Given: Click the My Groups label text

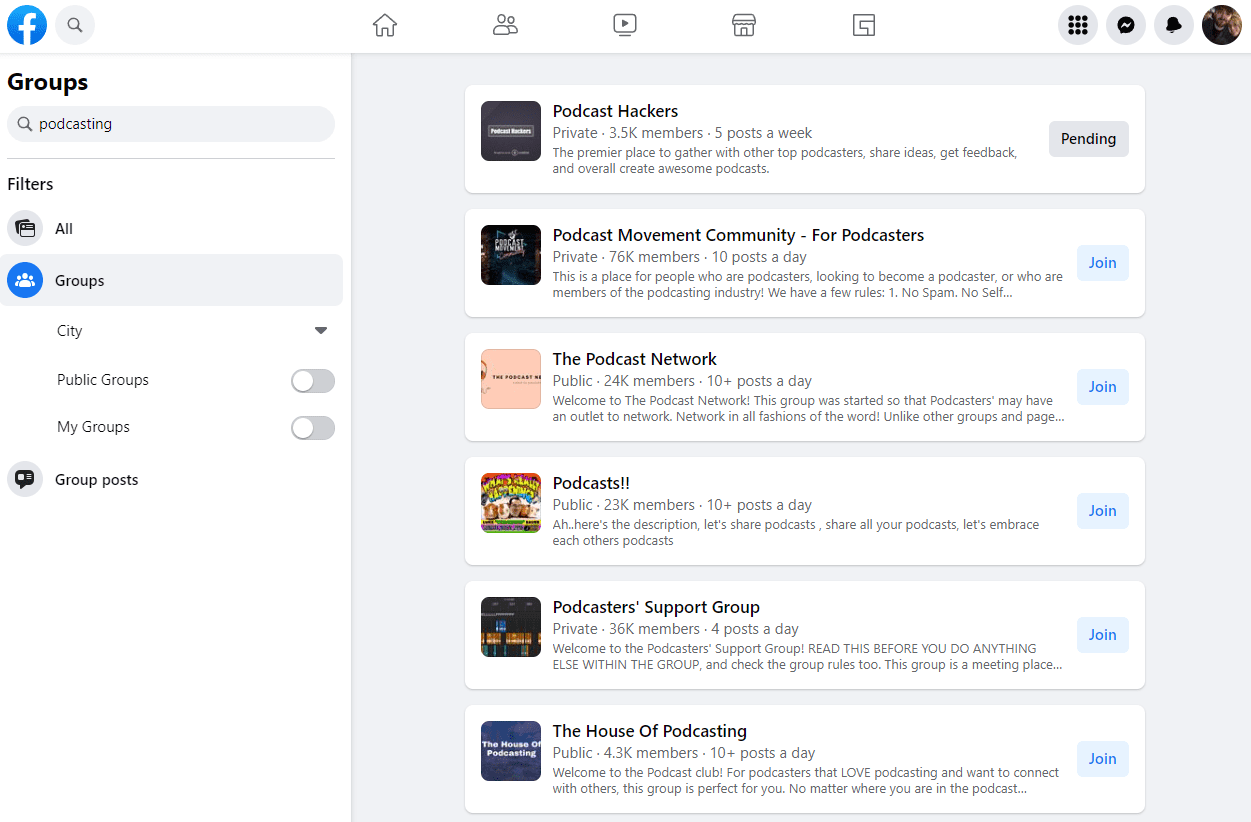Looking at the screenshot, I should point(93,427).
